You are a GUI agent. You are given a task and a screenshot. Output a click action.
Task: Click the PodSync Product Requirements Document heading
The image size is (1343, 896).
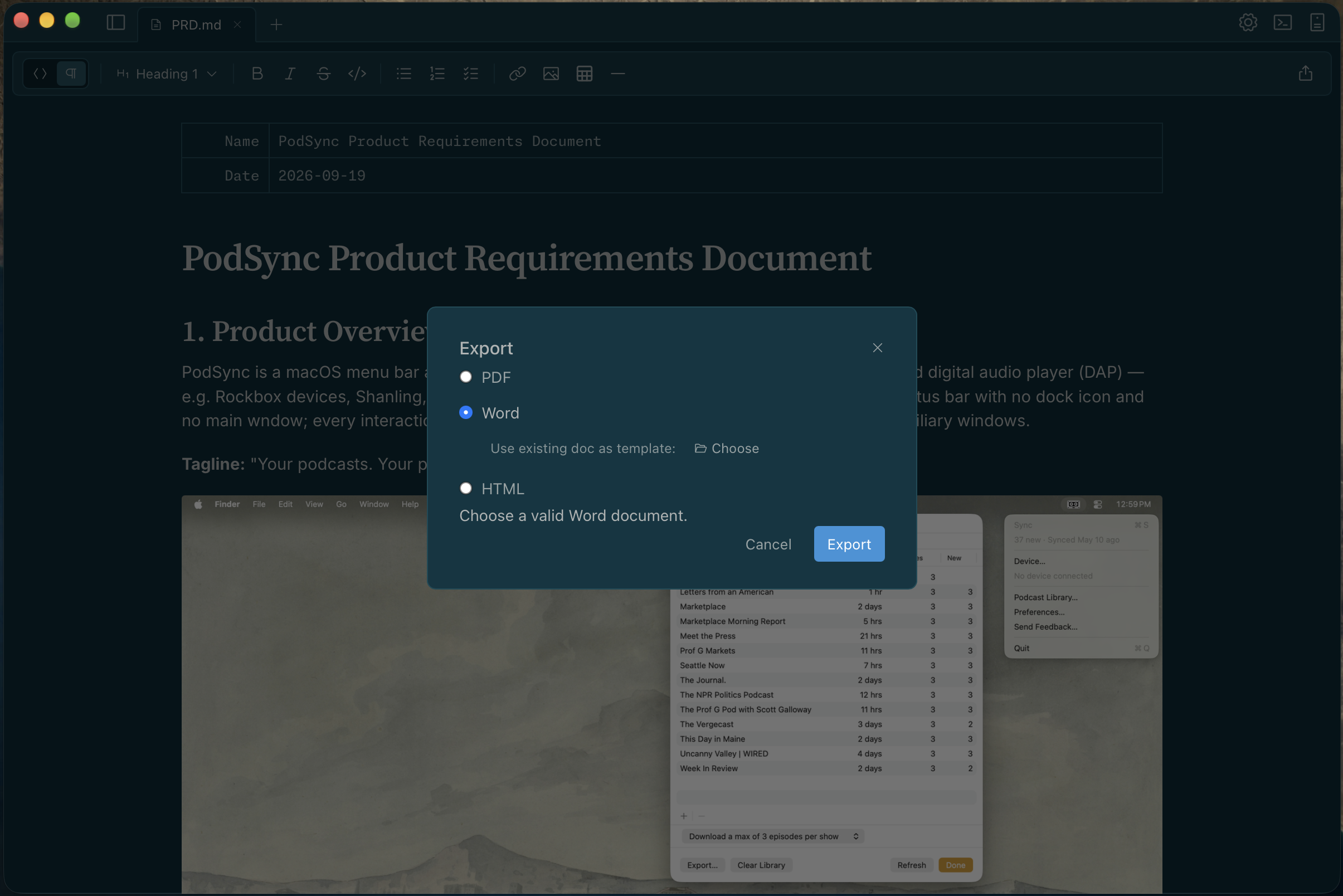pos(527,259)
